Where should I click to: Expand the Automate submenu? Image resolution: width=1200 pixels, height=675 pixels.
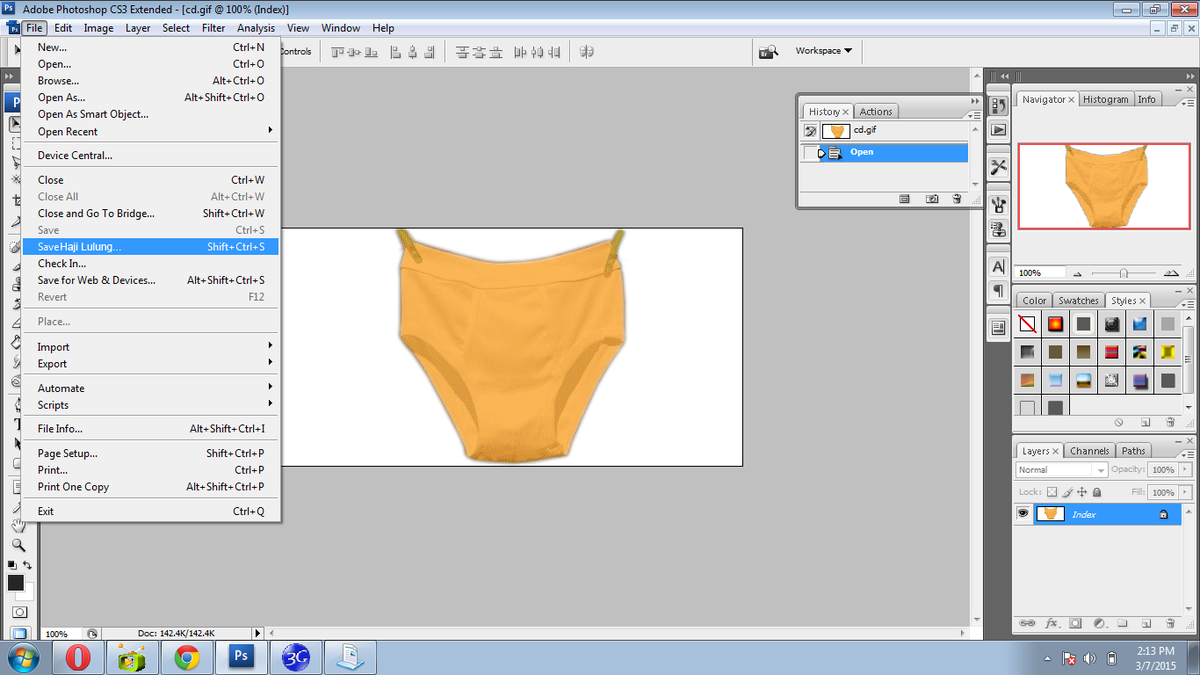152,388
